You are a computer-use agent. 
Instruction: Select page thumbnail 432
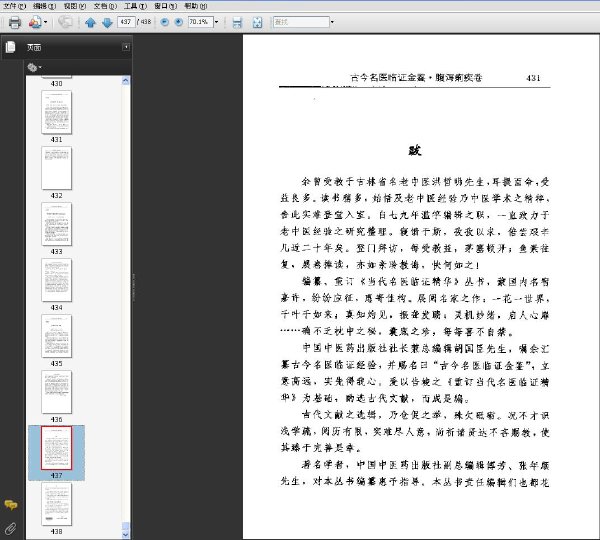pos(56,168)
